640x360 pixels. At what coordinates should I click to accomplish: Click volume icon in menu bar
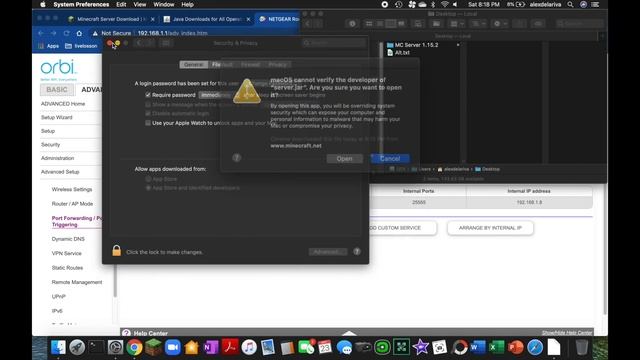click(x=455, y=4)
